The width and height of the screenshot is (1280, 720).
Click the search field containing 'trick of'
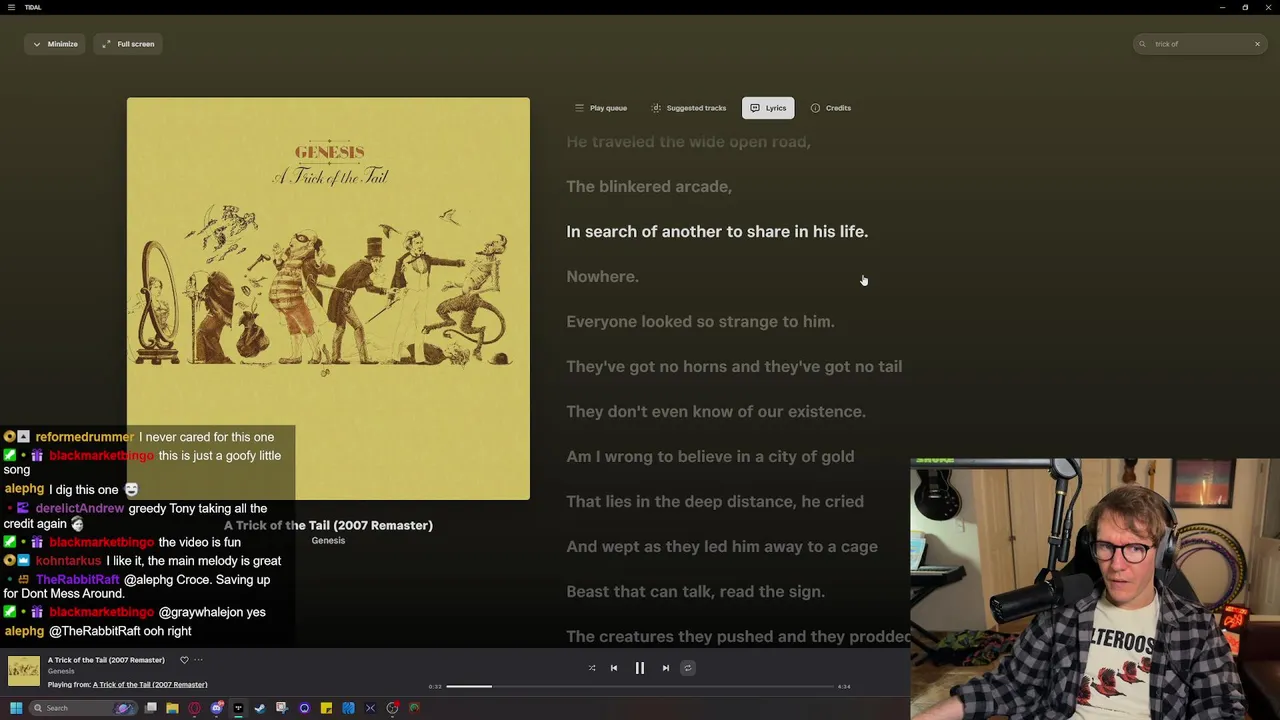coord(1200,44)
